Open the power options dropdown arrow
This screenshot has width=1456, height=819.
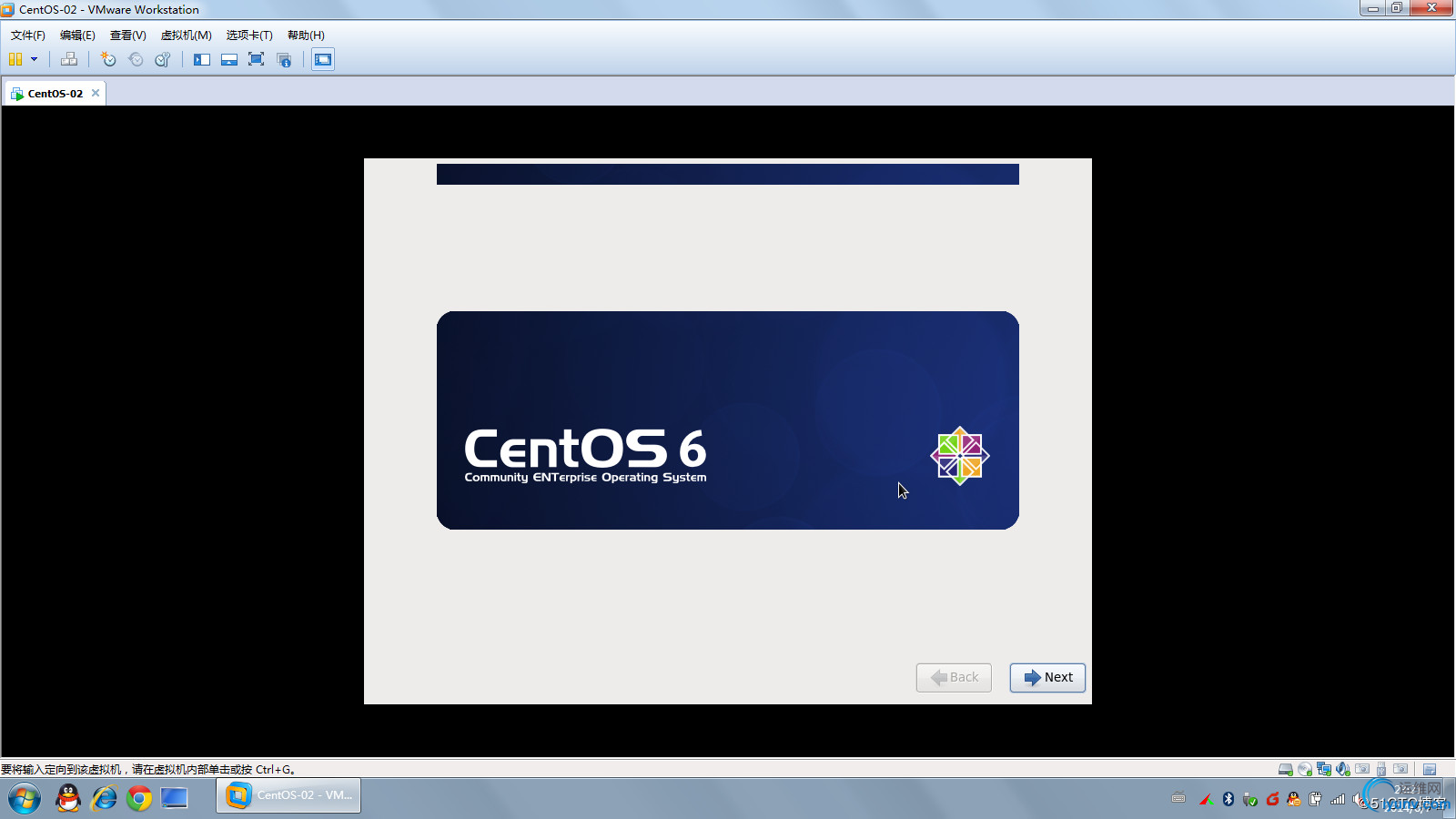(x=35, y=59)
